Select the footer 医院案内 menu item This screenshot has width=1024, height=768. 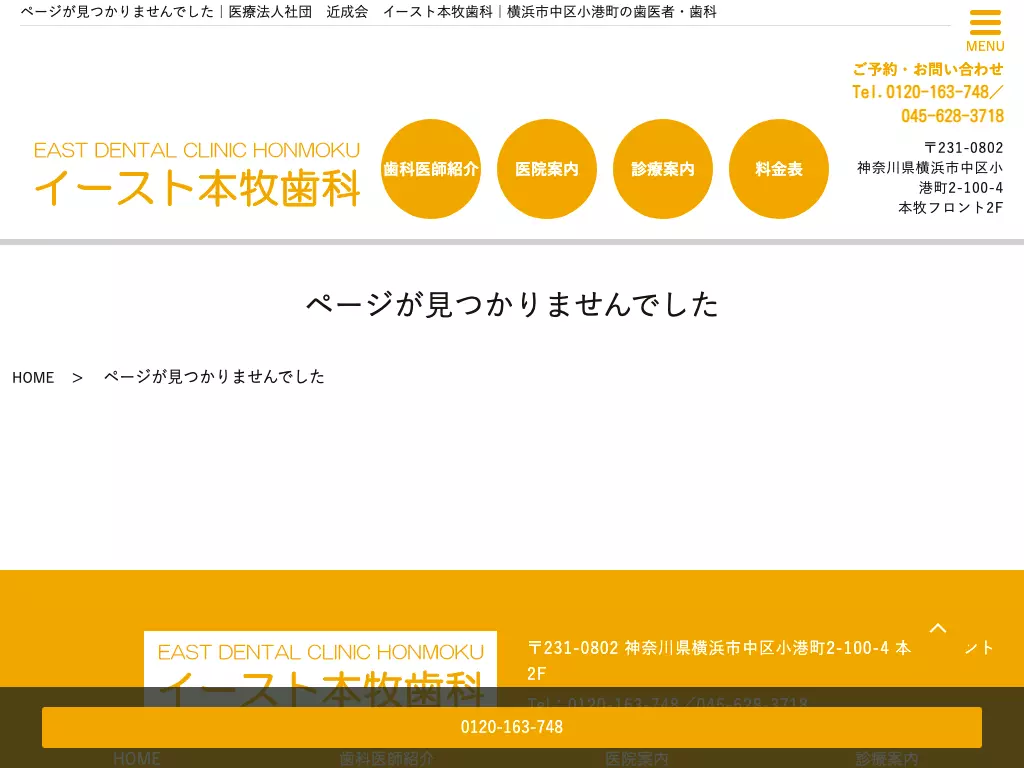click(637, 758)
